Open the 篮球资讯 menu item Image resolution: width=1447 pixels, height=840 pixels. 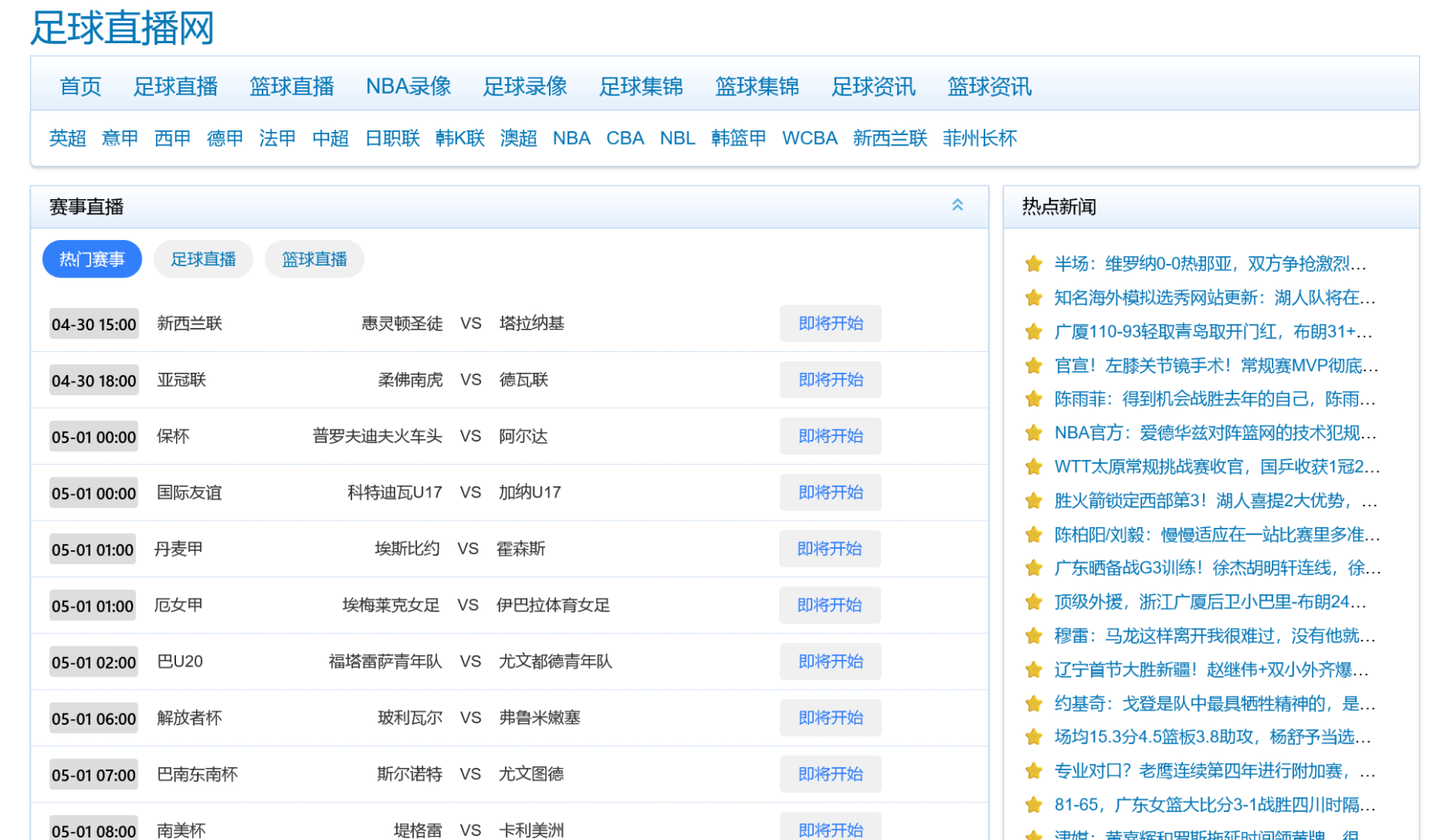(x=989, y=86)
